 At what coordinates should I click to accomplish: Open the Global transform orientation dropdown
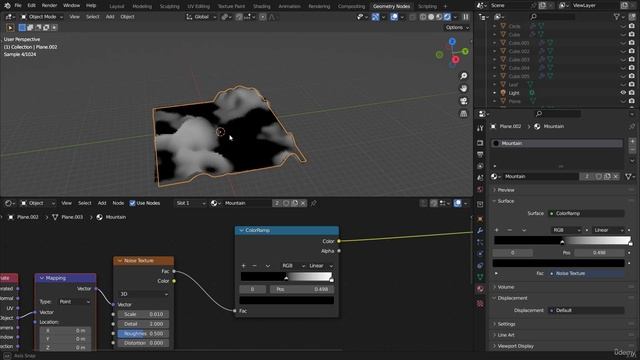pos(201,17)
